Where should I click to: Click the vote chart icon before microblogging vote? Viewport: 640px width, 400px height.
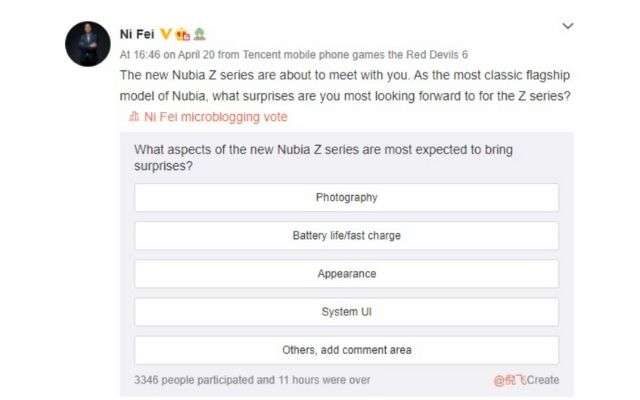click(133, 117)
